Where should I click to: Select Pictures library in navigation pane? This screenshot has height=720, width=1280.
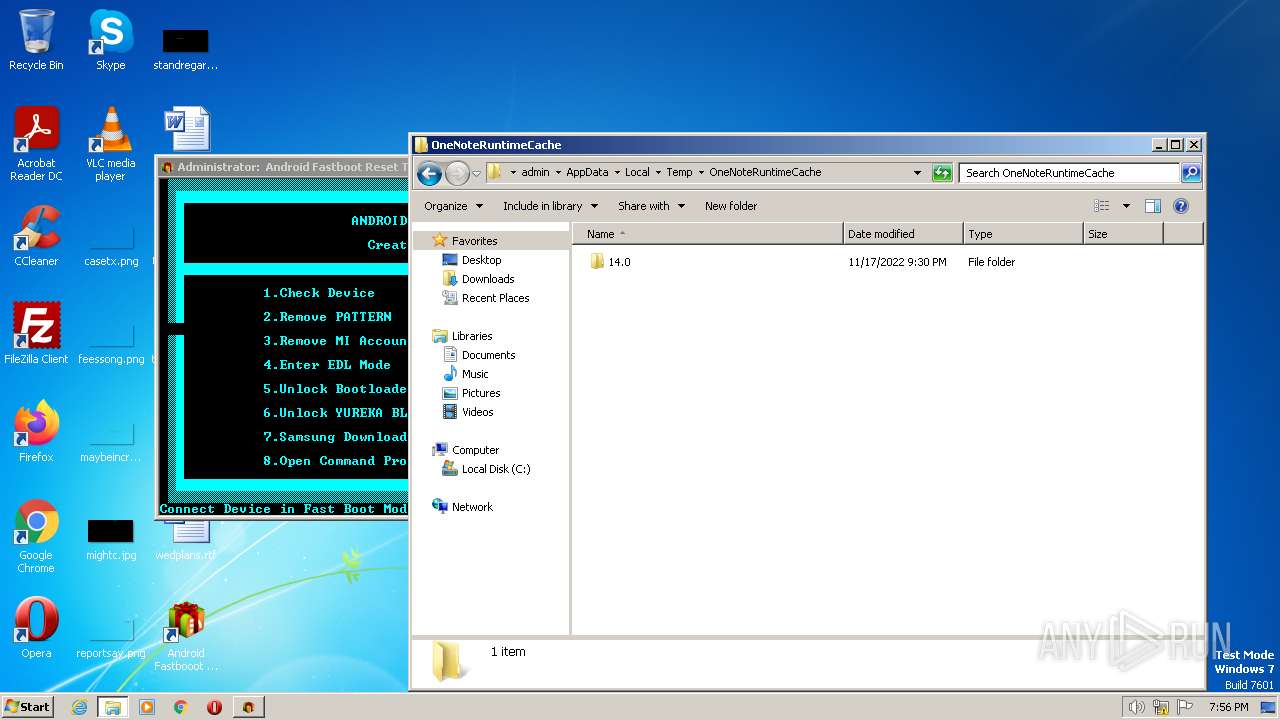[481, 393]
